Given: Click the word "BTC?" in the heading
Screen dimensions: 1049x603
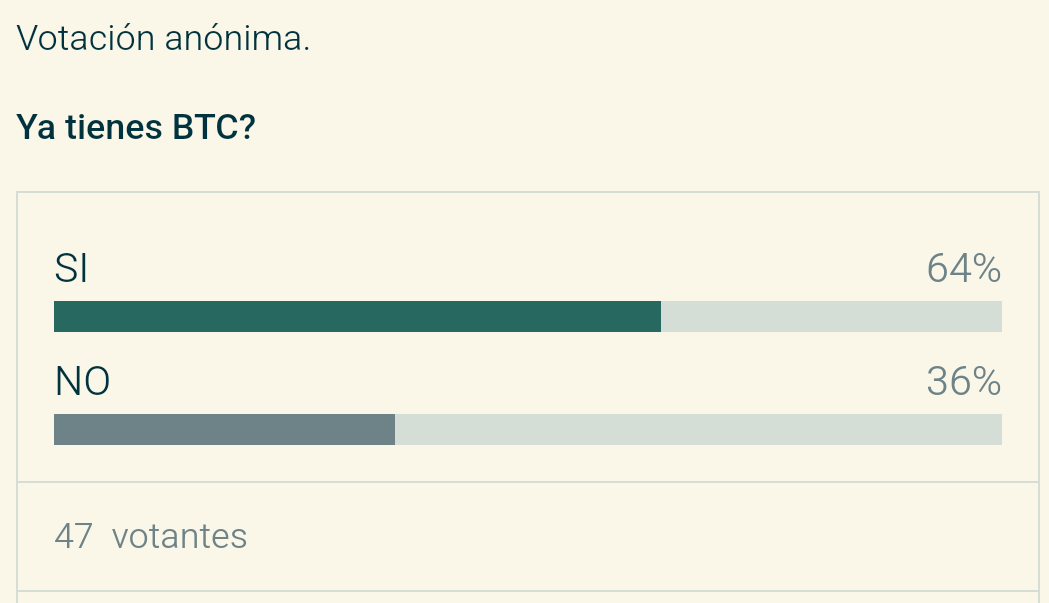Looking at the screenshot, I should [x=214, y=126].
